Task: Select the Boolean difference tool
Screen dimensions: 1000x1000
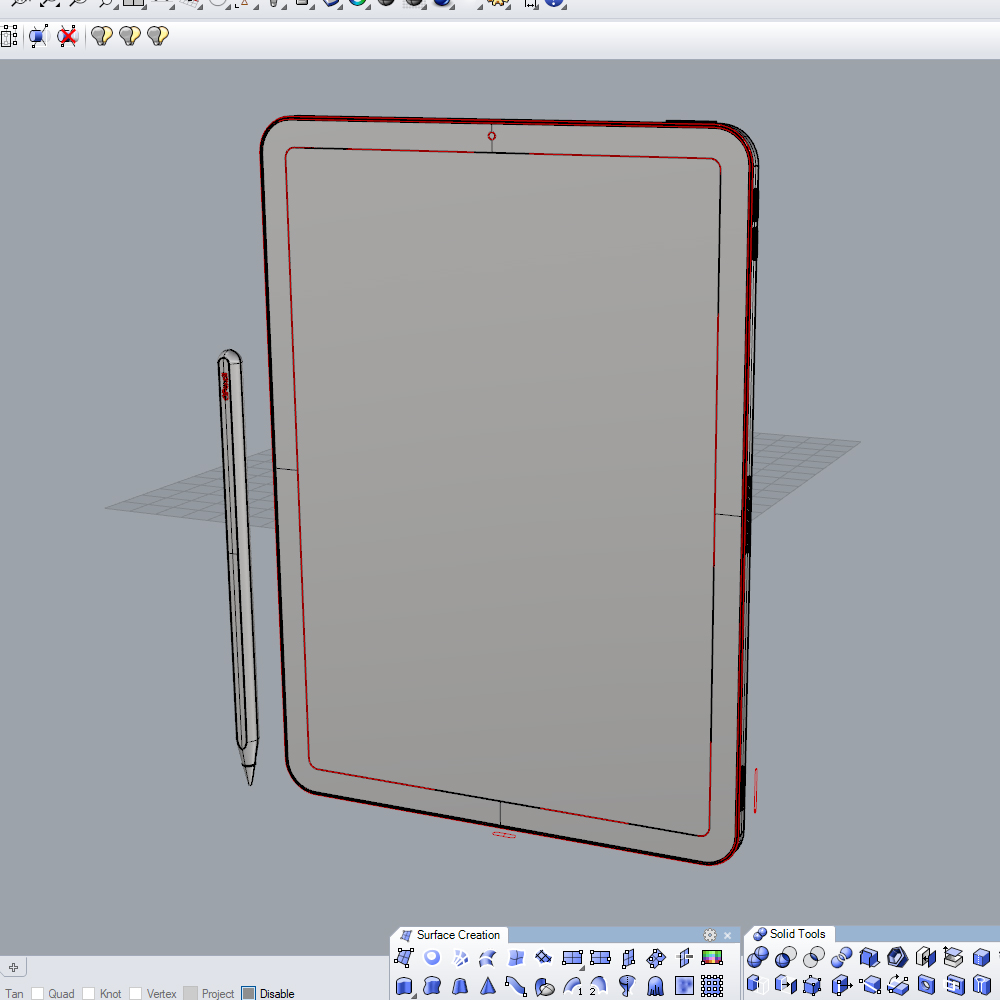Action: click(786, 957)
